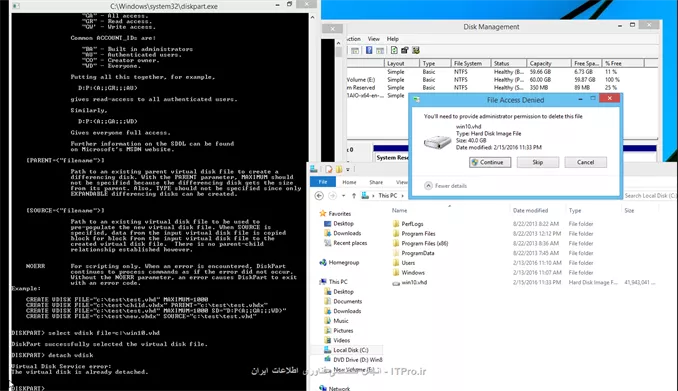The image size is (678, 391).
Task: Click green settings icon in Disk Management toolbar
Action: 416,50
